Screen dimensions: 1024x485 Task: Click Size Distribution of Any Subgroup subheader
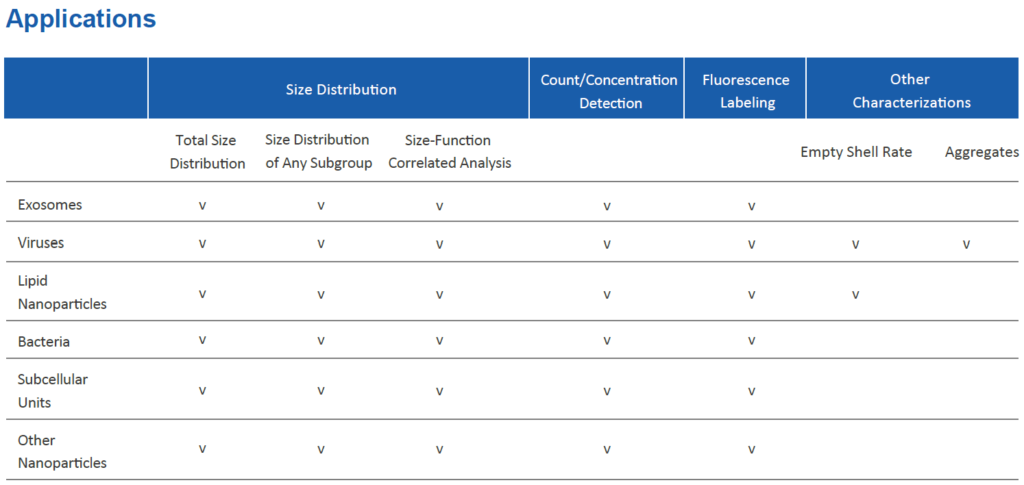tap(319, 151)
